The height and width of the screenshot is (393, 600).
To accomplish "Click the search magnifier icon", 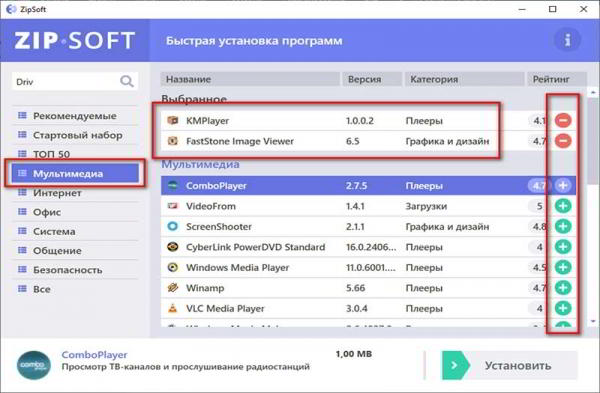I will click(x=127, y=81).
